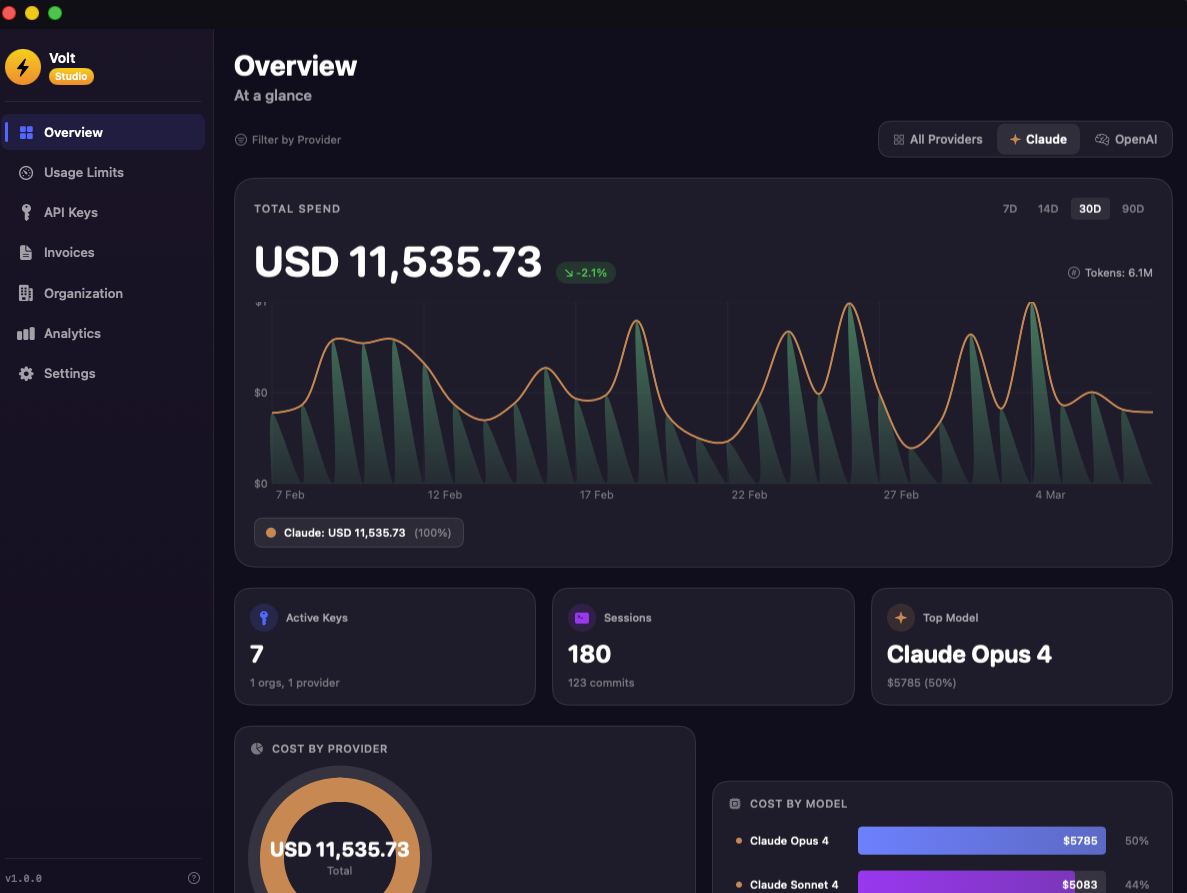Click the Active Keys key icon

click(x=263, y=618)
